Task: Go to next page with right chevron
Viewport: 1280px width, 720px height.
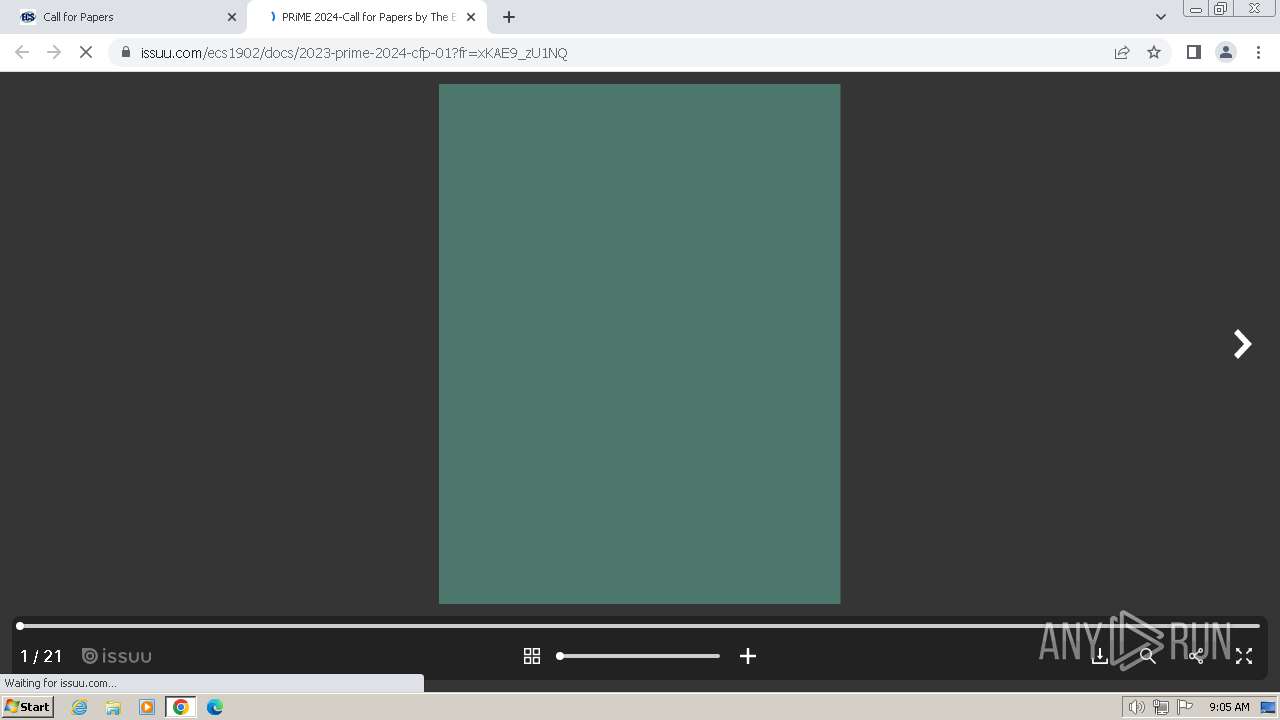Action: [1242, 344]
